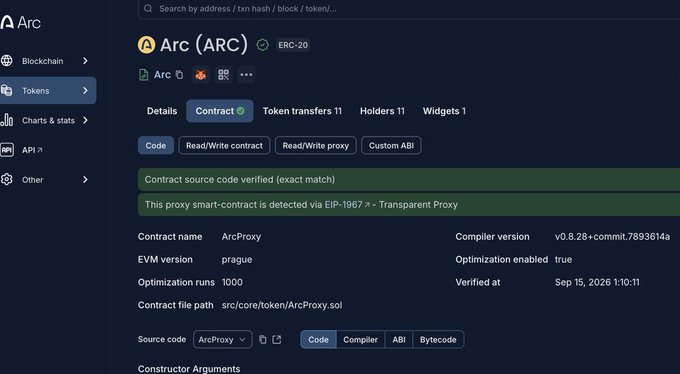Click the Constructor Arguments heading
Viewport: 680px width, 374px height.
pyautogui.click(x=189, y=369)
